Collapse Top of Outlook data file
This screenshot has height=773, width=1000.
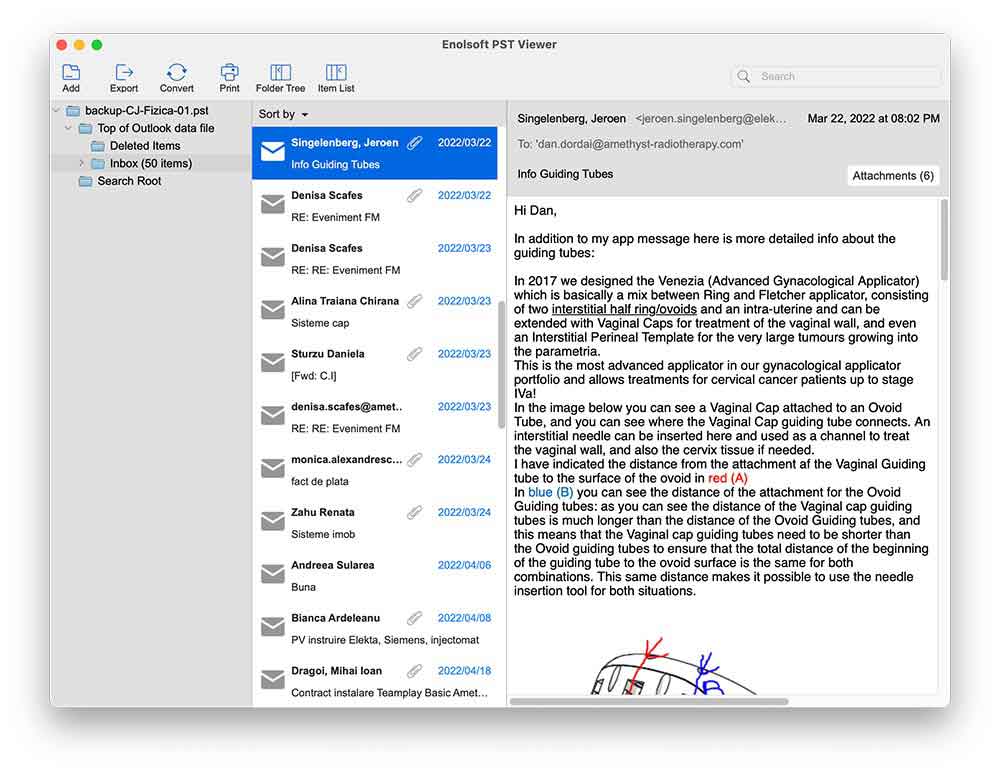tap(69, 128)
